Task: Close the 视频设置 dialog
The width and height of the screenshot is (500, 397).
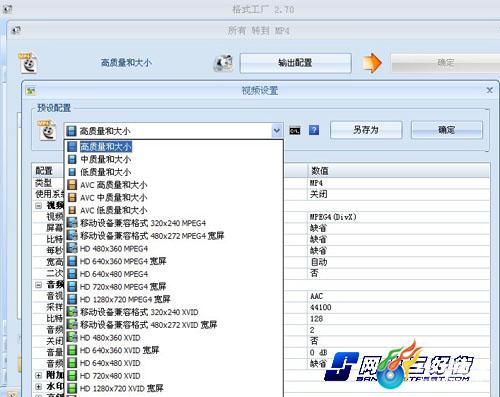Action: click(489, 90)
